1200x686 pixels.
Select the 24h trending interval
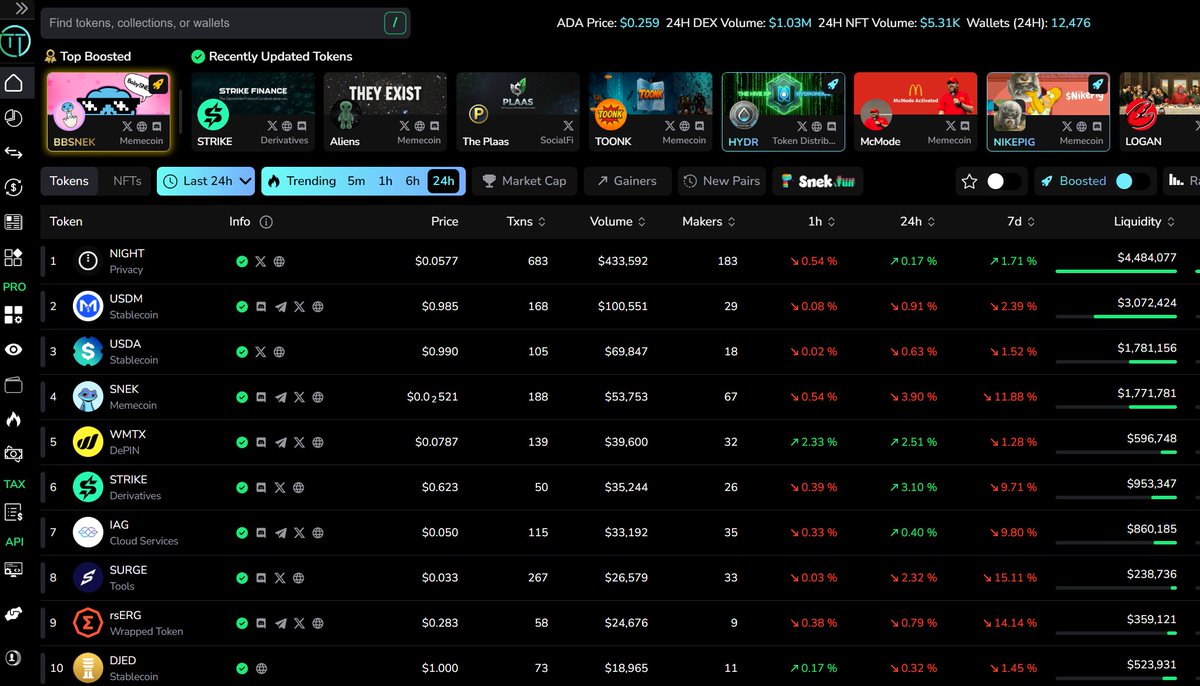pyautogui.click(x=443, y=181)
